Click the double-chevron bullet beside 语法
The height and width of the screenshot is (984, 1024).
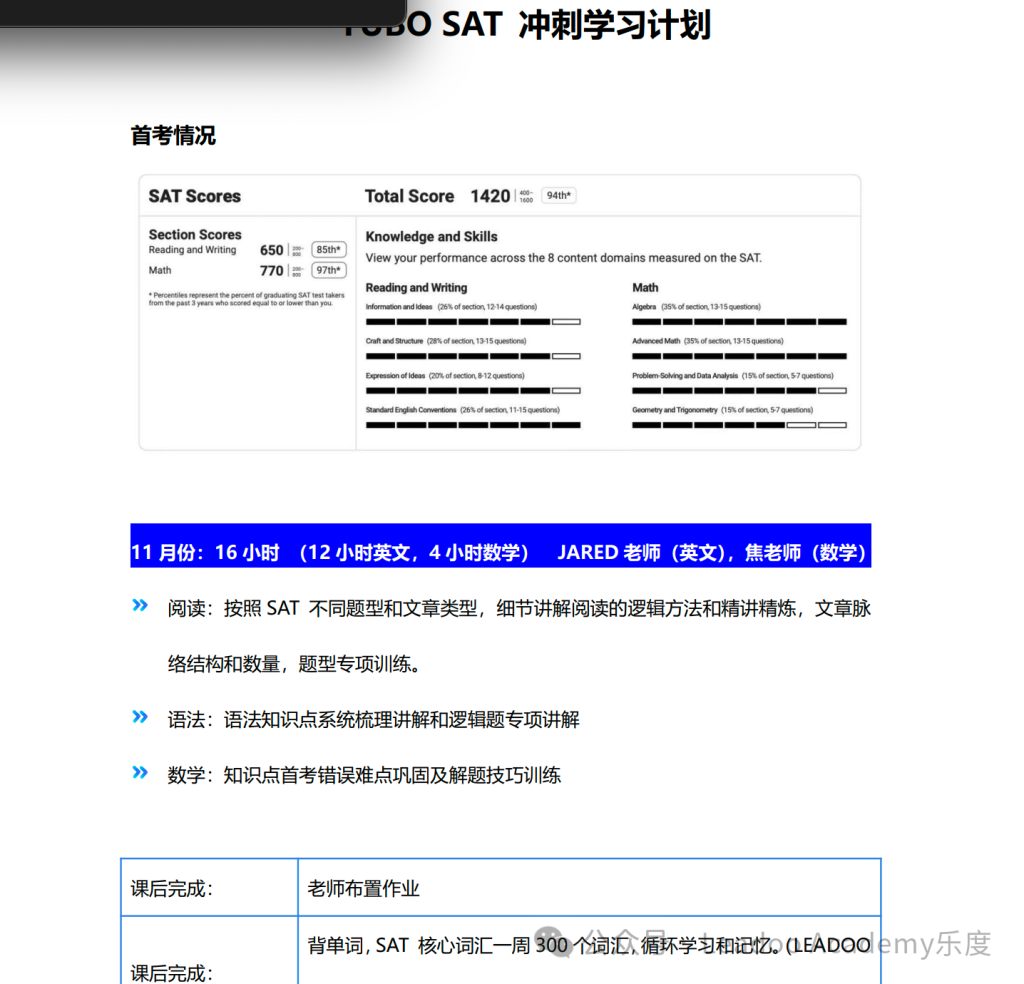(x=140, y=717)
